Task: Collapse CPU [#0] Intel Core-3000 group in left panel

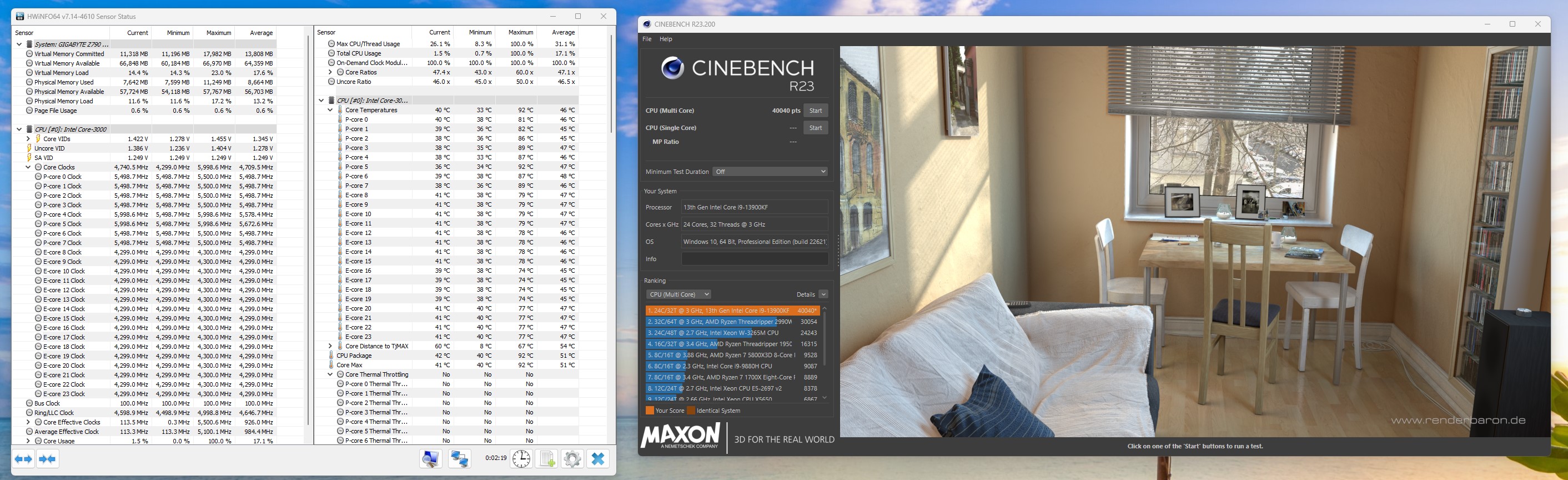Action: (x=19, y=129)
